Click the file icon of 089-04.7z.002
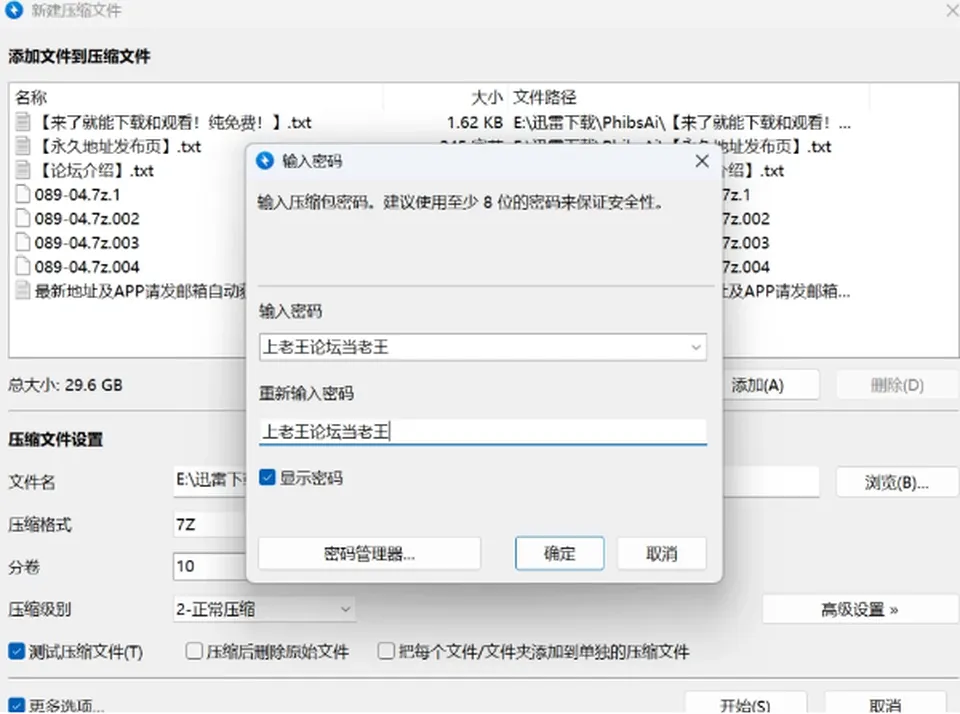 tap(23, 218)
